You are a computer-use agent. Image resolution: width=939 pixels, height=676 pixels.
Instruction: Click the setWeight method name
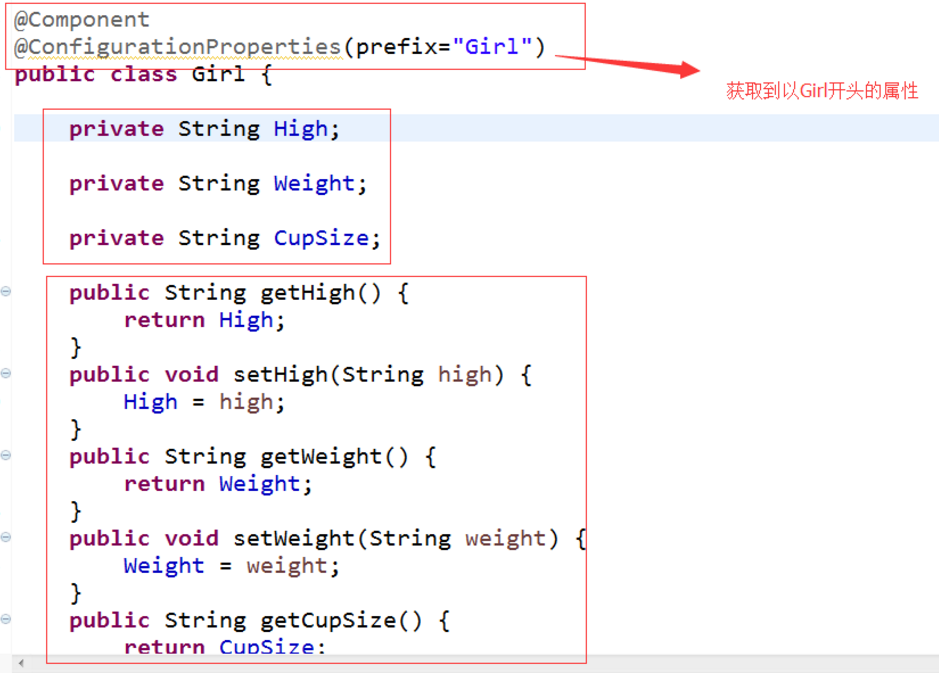click(x=294, y=539)
